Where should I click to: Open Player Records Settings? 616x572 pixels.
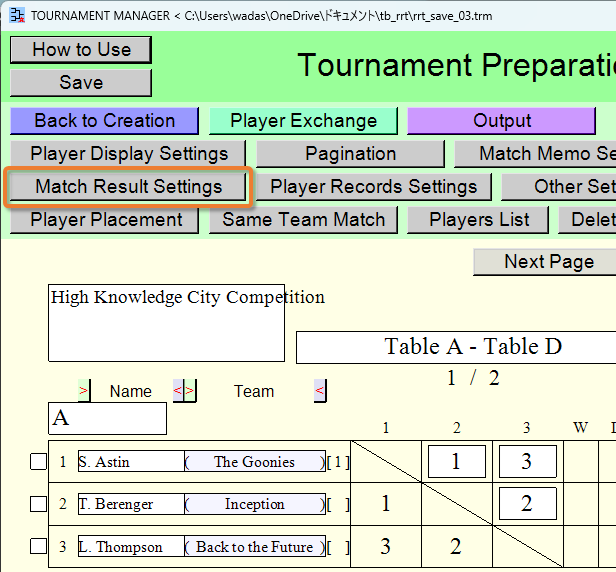click(x=374, y=187)
